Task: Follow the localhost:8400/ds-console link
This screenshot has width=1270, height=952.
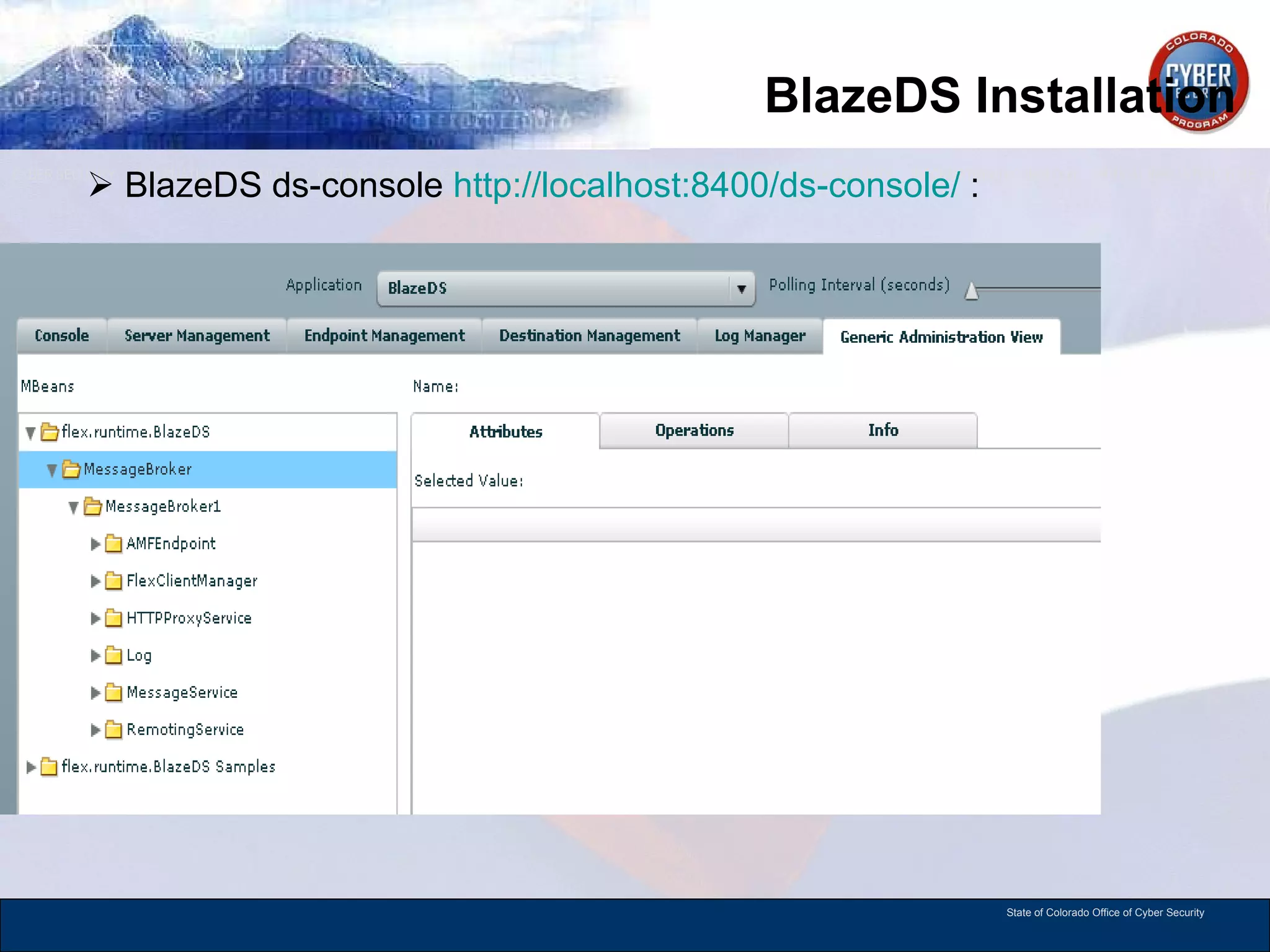Action: (707, 185)
